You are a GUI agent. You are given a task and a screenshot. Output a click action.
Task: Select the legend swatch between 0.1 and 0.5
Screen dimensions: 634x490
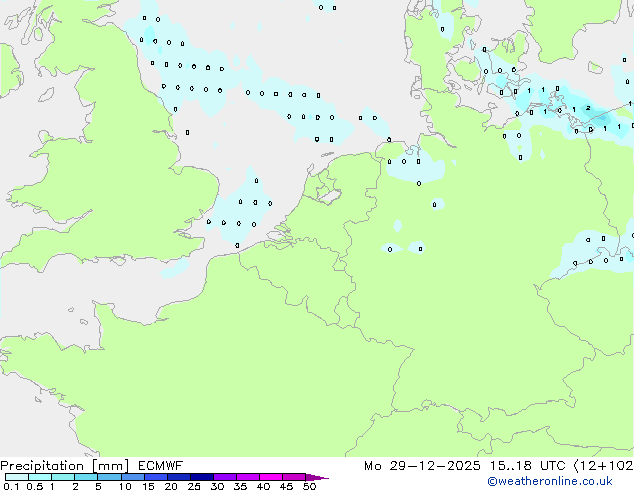click(x=17, y=477)
